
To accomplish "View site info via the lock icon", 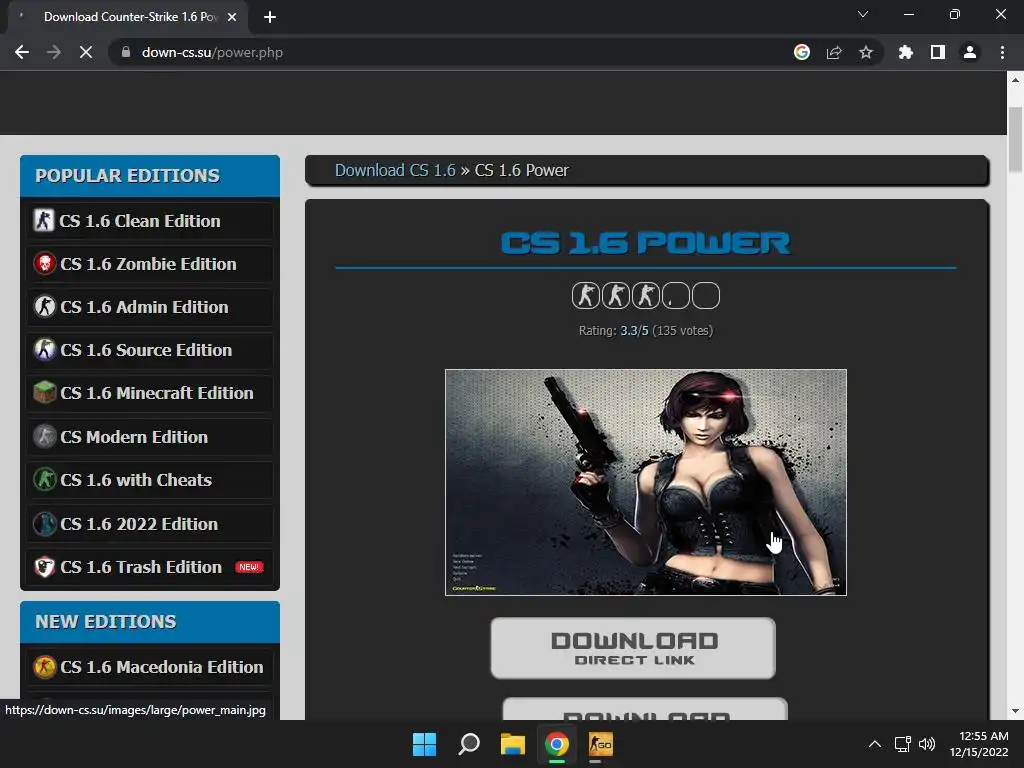I will (x=126, y=52).
